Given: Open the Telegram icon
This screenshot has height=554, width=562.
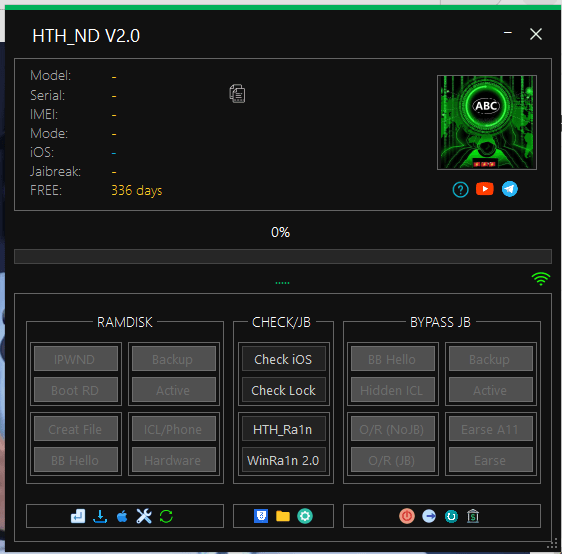Looking at the screenshot, I should 509,189.
